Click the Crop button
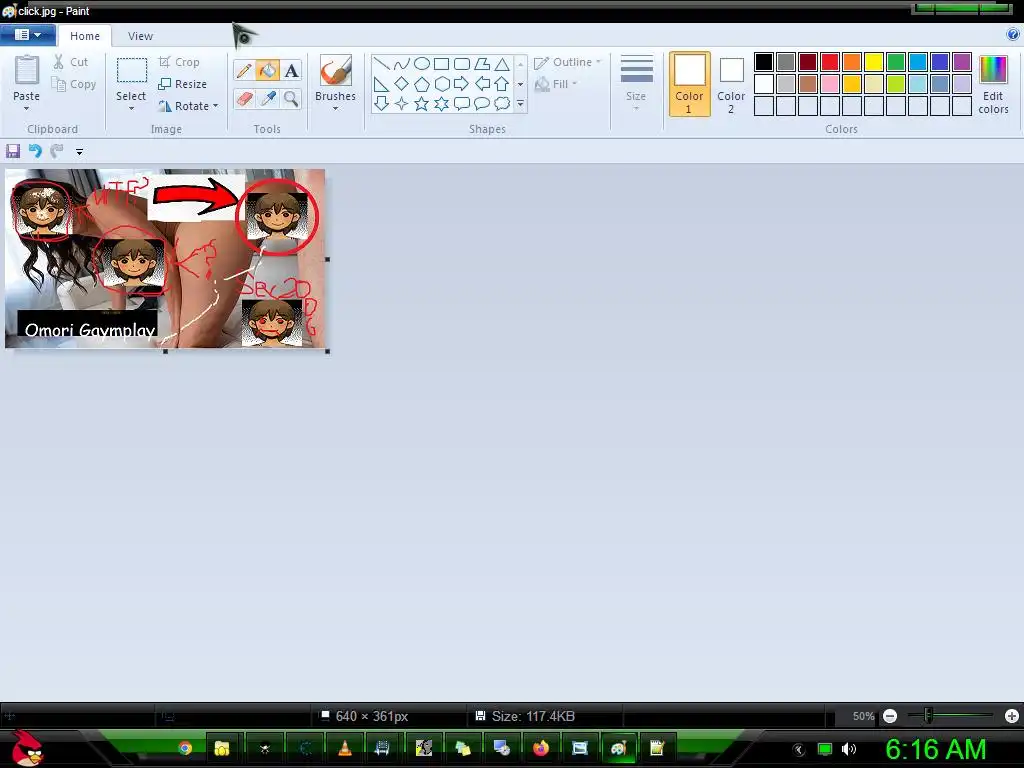The width and height of the screenshot is (1024, 768). tap(179, 62)
